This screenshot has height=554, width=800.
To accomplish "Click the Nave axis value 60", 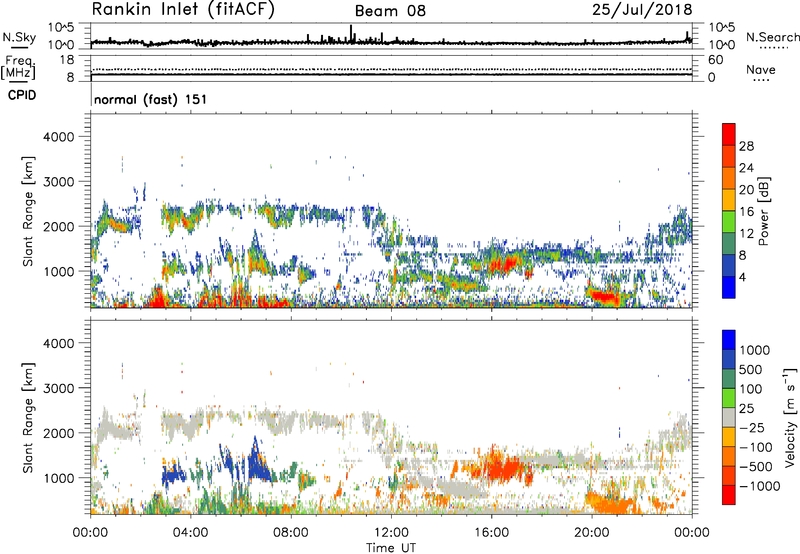I will click(716, 60).
